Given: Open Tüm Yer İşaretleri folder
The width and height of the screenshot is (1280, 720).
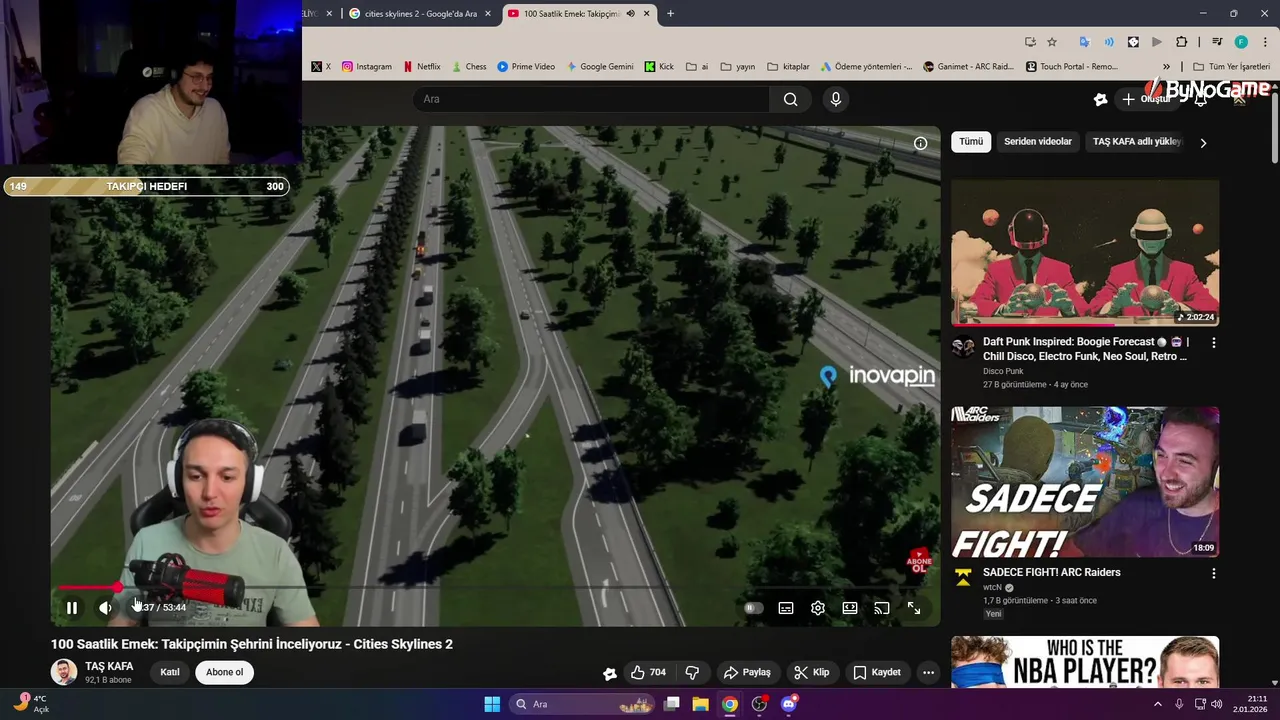Looking at the screenshot, I should tap(1231, 67).
